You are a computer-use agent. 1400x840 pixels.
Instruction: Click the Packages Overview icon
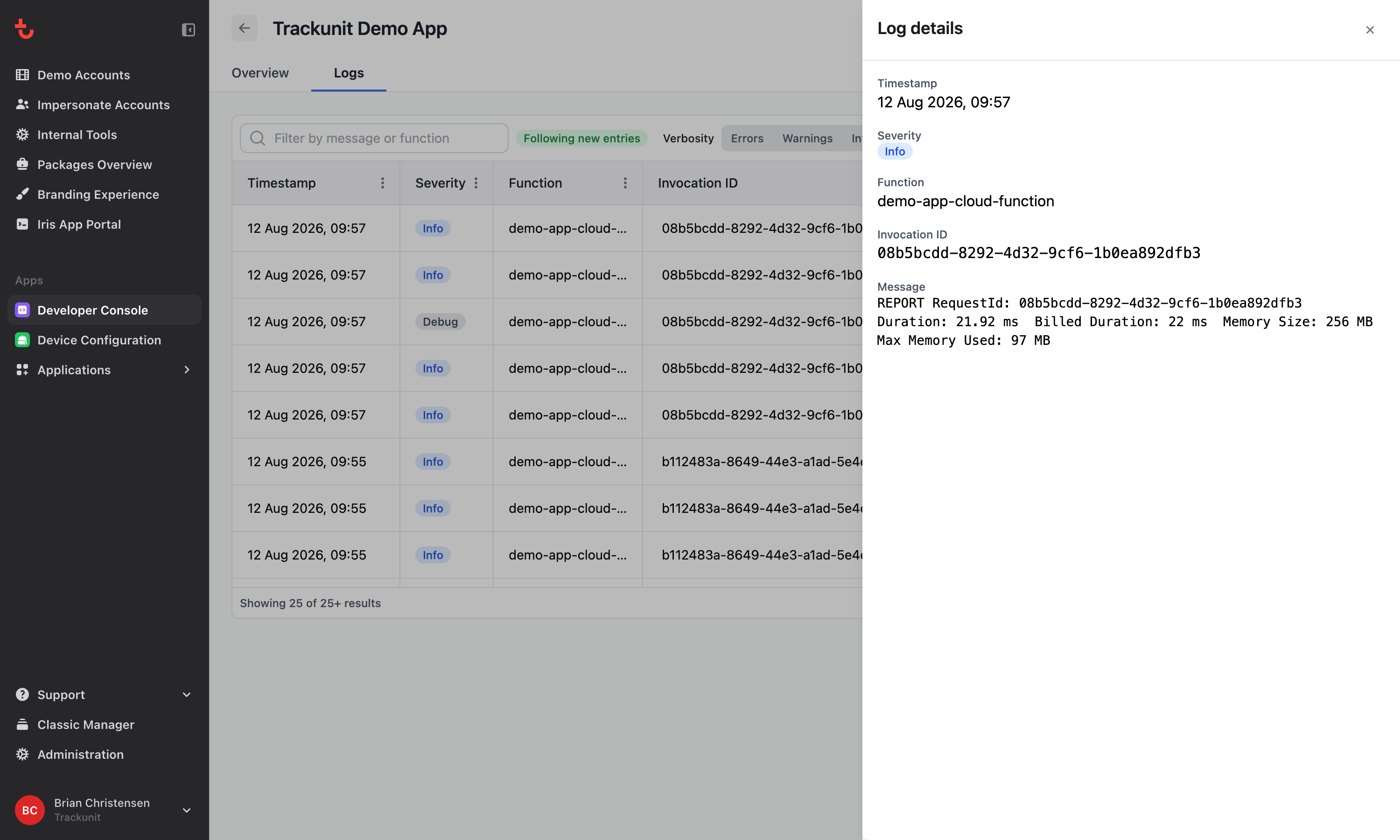pos(22,164)
